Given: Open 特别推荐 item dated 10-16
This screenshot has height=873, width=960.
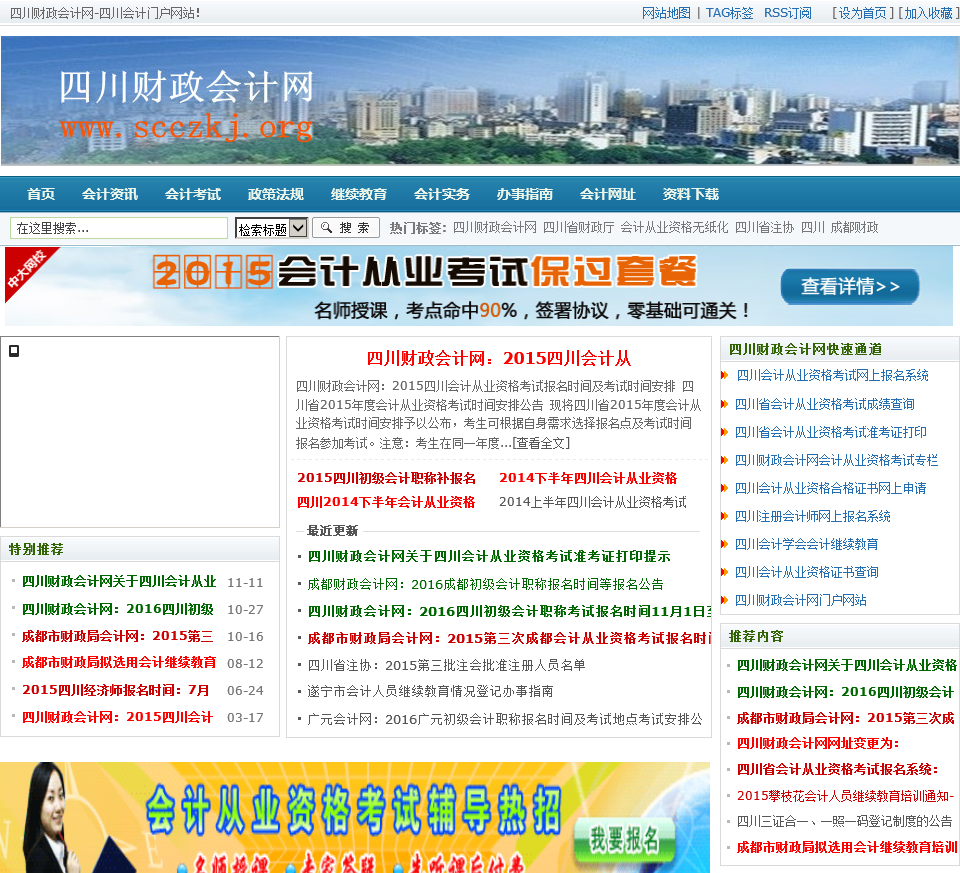Looking at the screenshot, I should coord(118,636).
